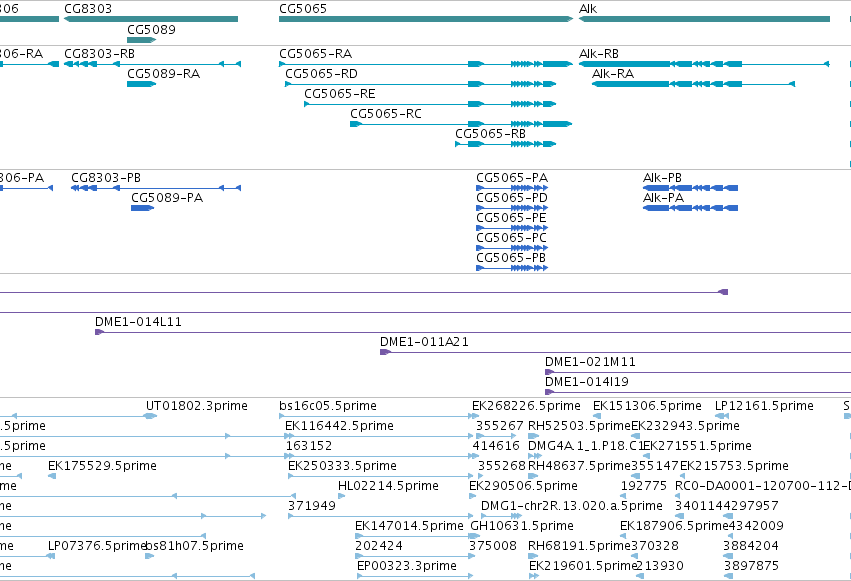Viewport: 851px width, 581px height.
Task: Click the DME1-021M11 BAC clone label
Action: tap(590, 362)
